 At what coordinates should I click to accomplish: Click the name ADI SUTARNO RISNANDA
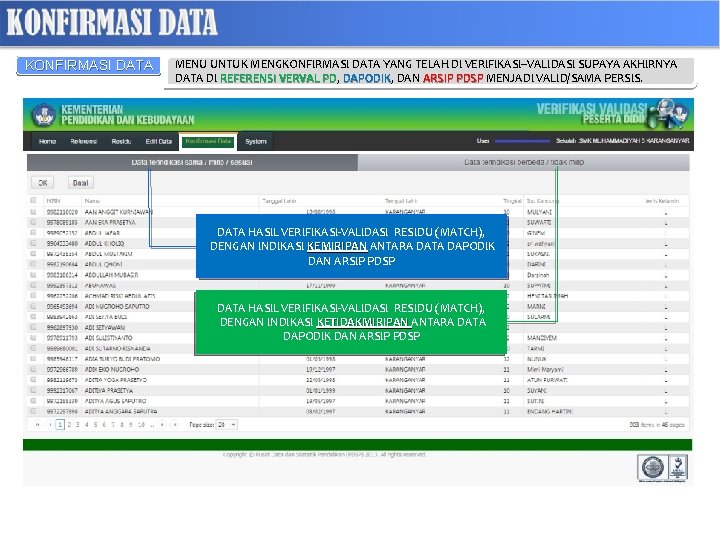[118, 349]
